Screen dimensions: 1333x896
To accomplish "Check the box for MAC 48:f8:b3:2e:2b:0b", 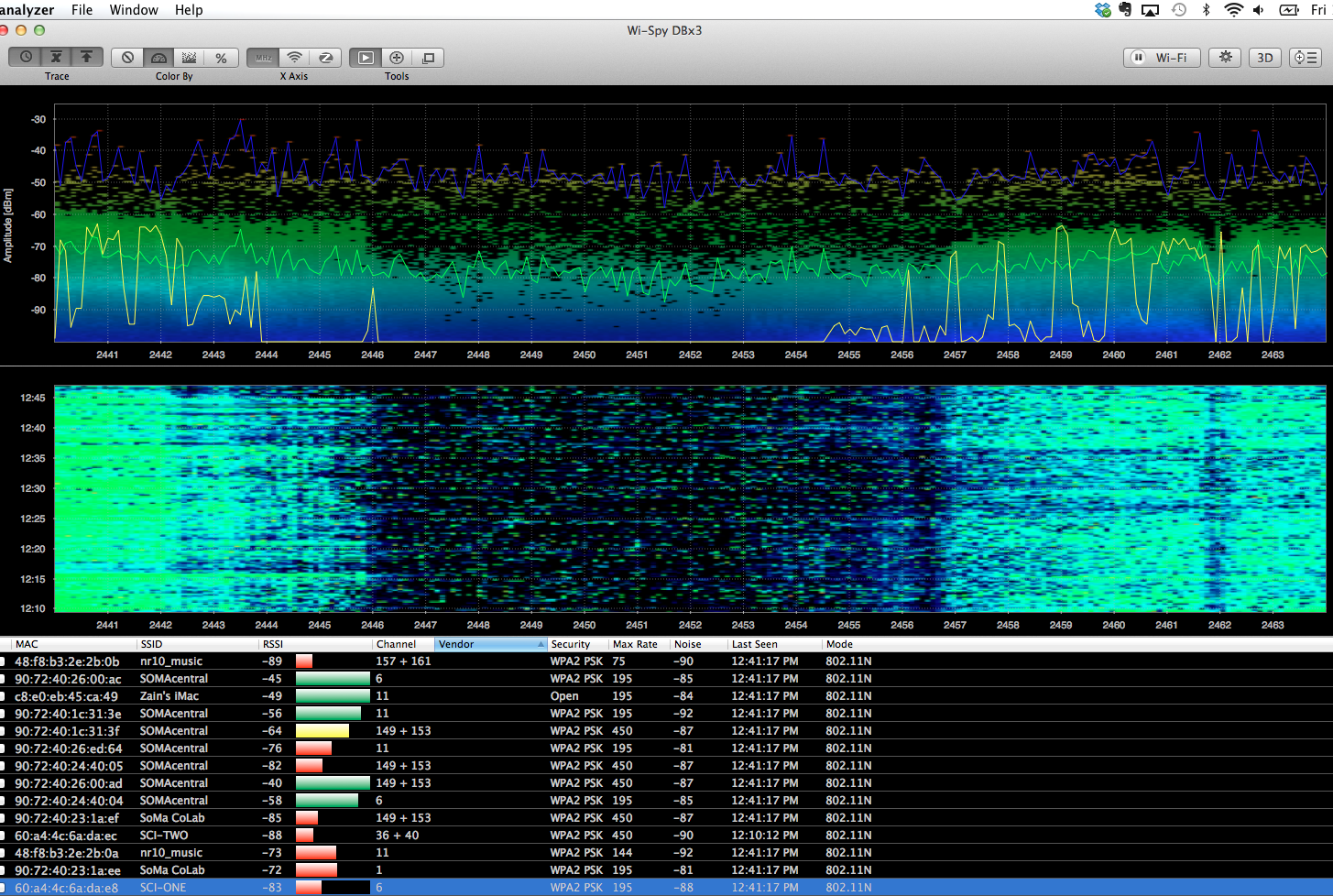I will [x=3, y=661].
